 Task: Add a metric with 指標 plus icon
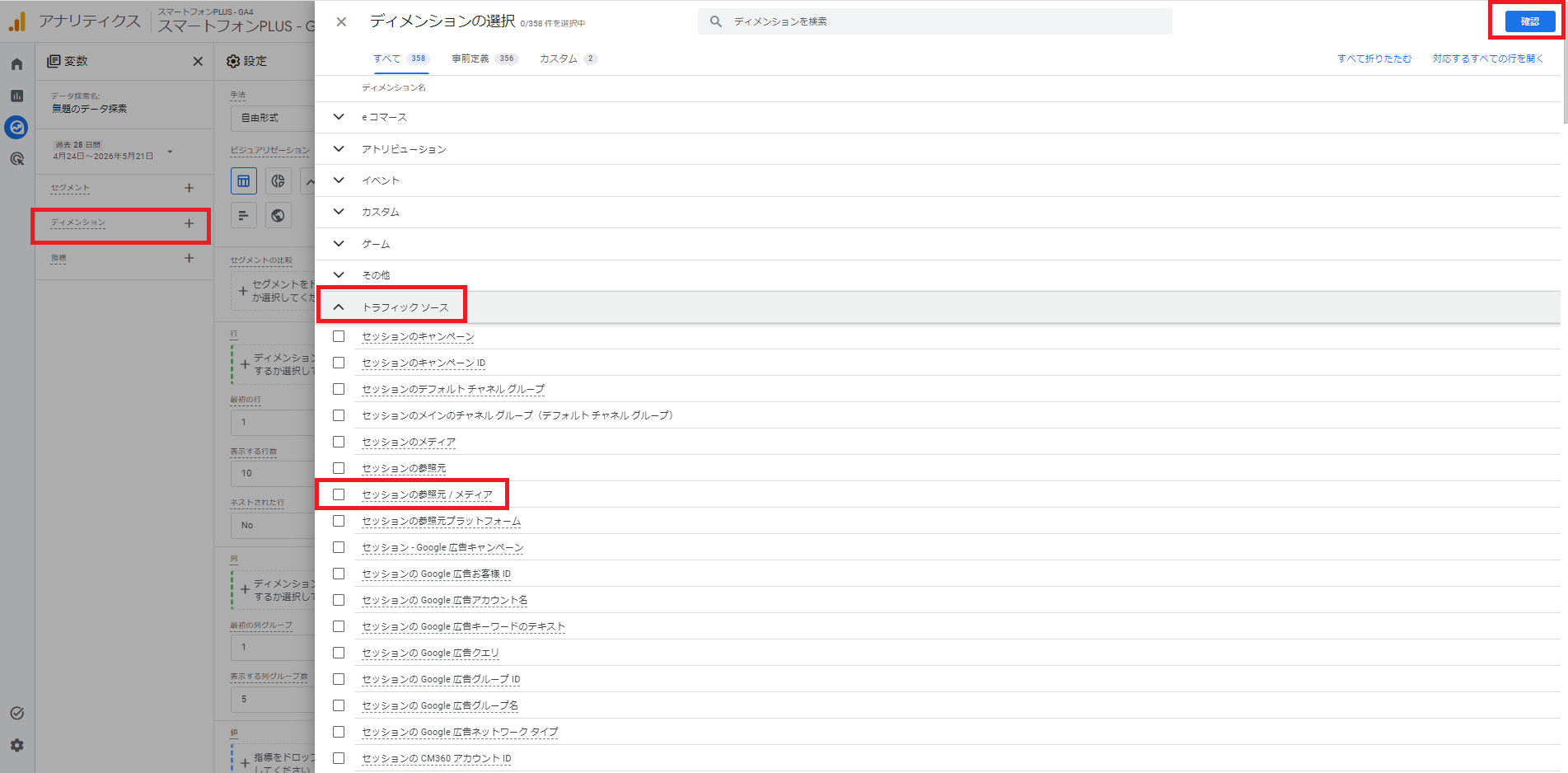point(189,258)
